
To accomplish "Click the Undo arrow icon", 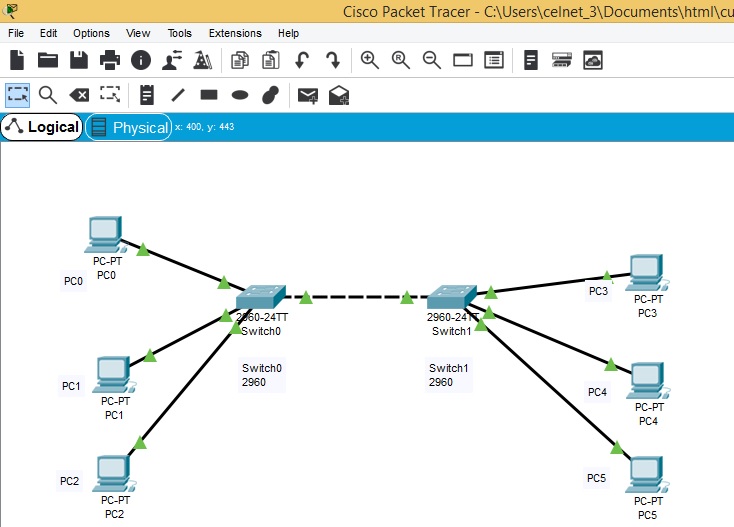I will coord(301,60).
